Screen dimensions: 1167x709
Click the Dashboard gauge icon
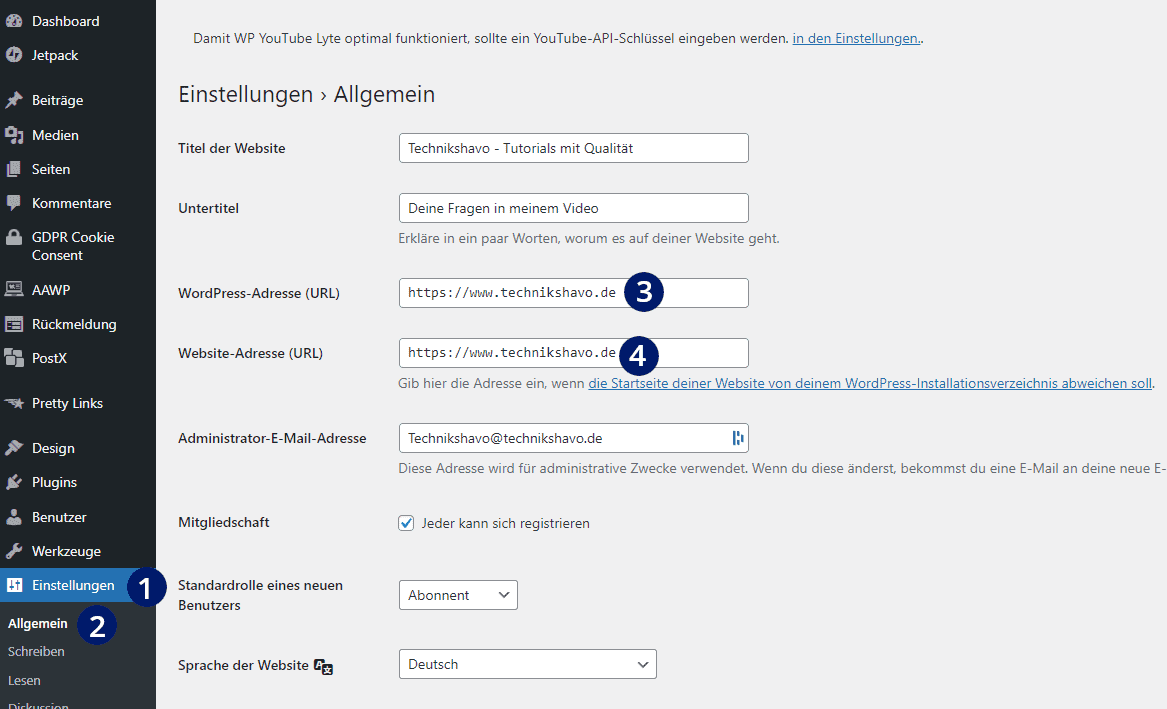click(14, 21)
